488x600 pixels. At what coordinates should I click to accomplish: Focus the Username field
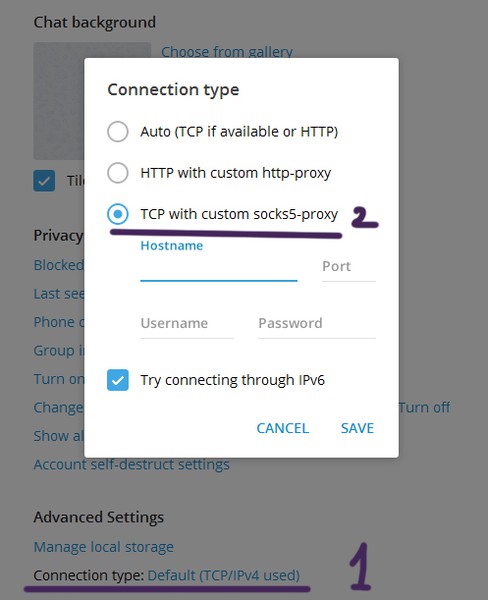point(187,324)
